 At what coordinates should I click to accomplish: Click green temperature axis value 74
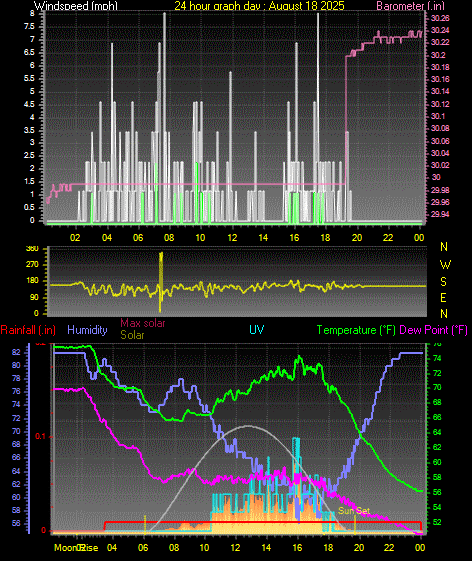[437, 358]
